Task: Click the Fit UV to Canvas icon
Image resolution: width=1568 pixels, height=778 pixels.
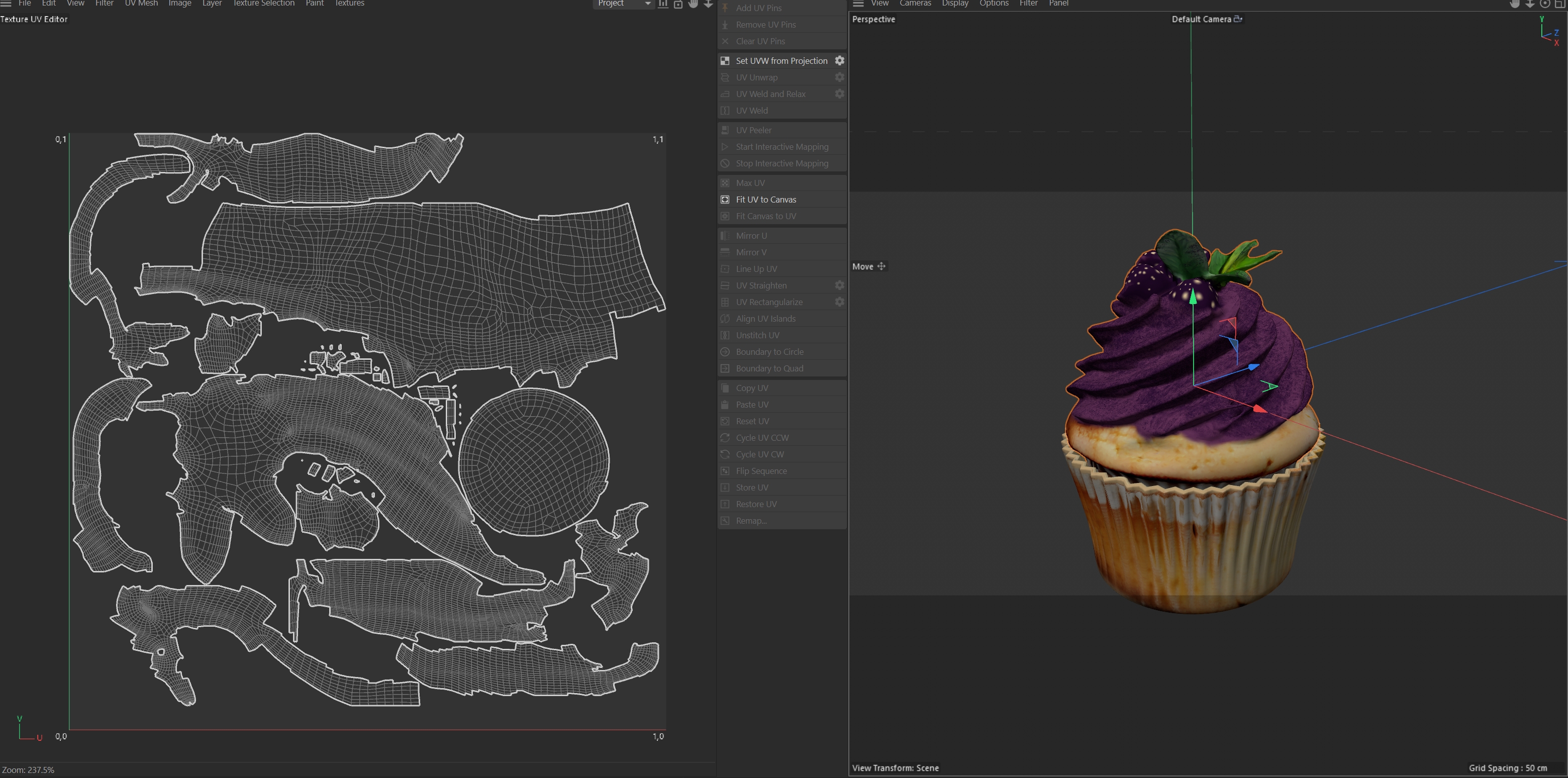Action: tap(725, 200)
